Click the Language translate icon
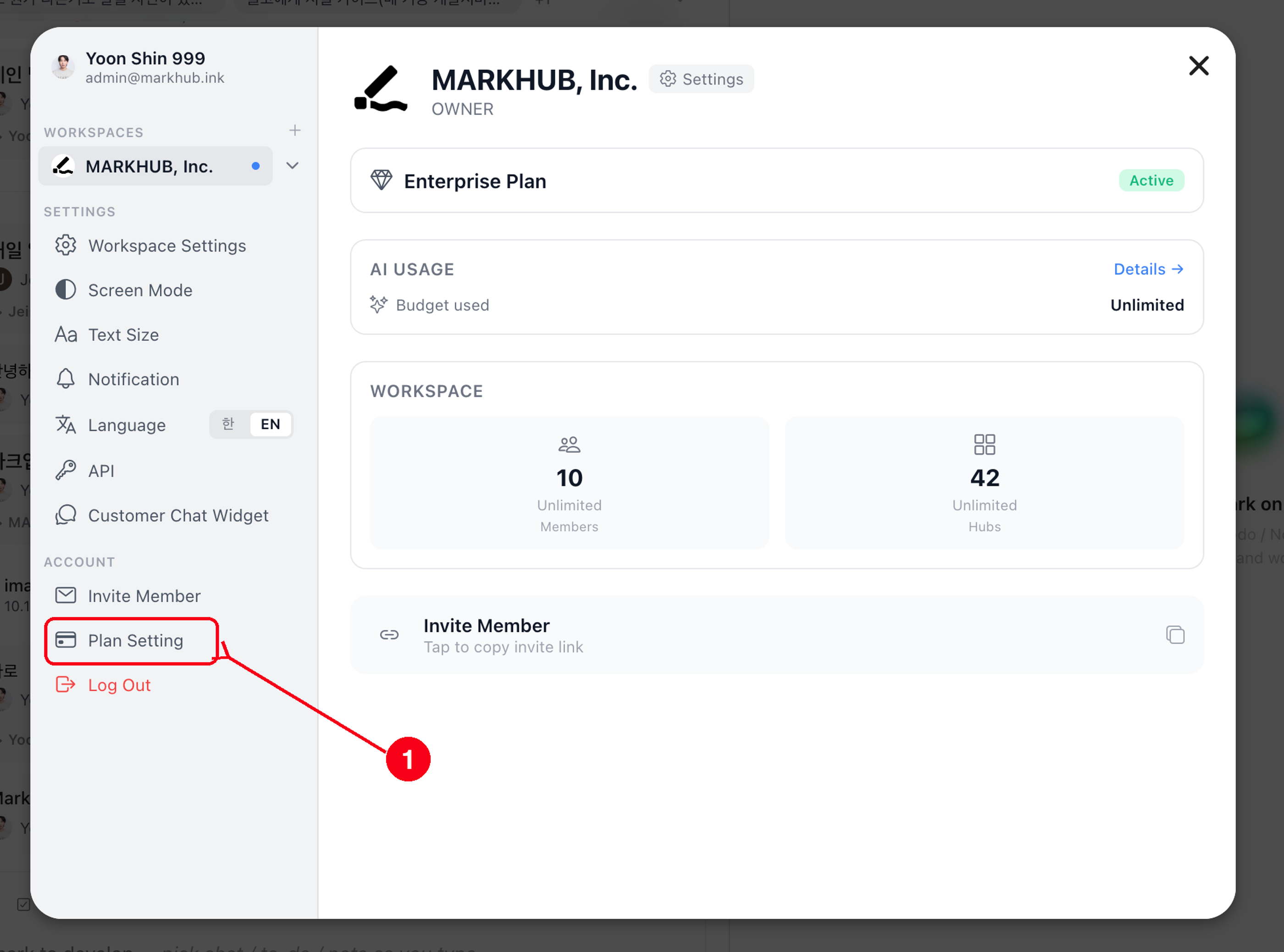The height and width of the screenshot is (952, 1284). [x=66, y=425]
